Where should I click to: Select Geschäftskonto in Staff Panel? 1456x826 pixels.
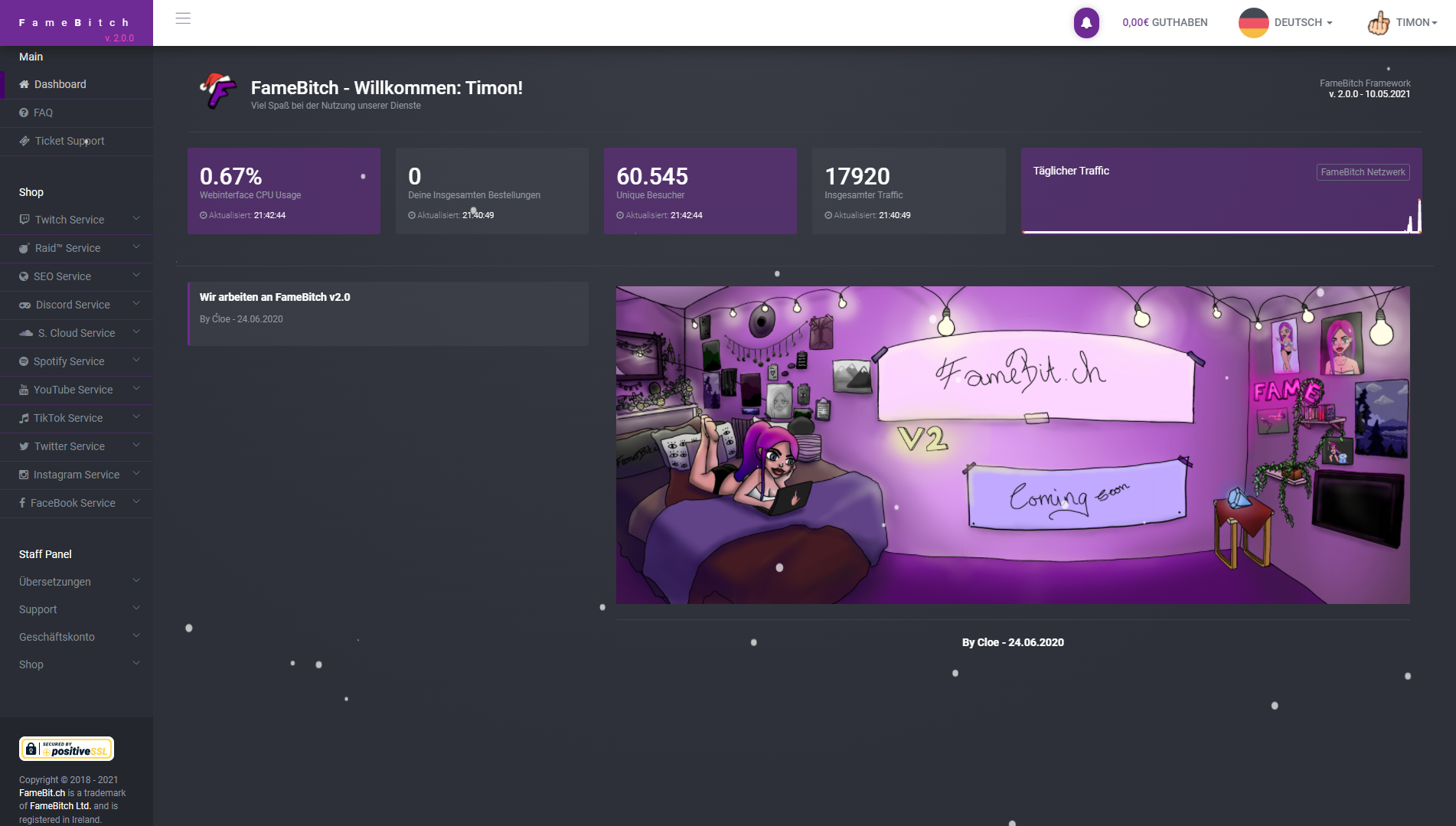[57, 637]
